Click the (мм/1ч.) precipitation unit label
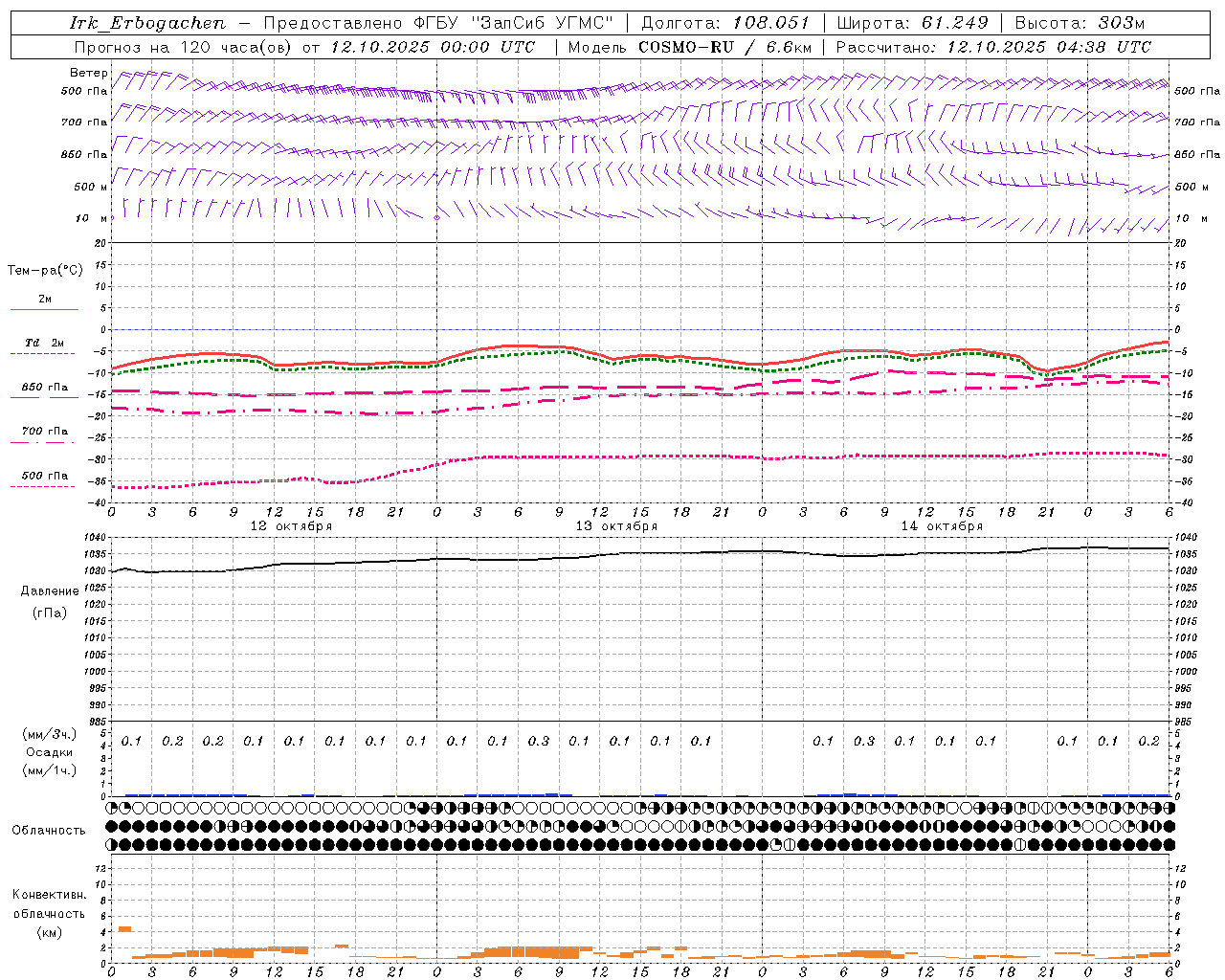The image size is (1225, 980). coord(50,770)
